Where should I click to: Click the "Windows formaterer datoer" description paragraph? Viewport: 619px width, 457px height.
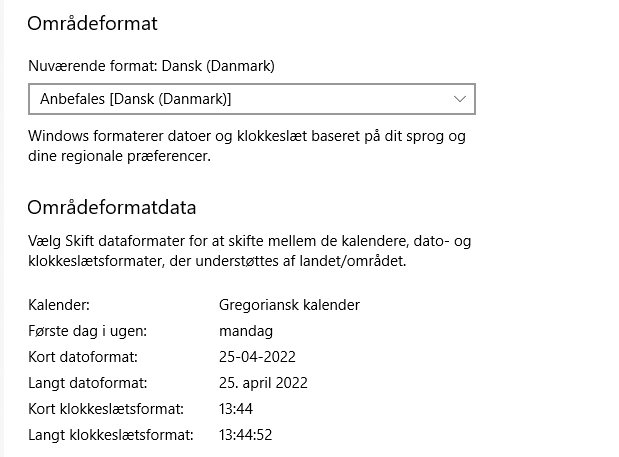(x=246, y=145)
